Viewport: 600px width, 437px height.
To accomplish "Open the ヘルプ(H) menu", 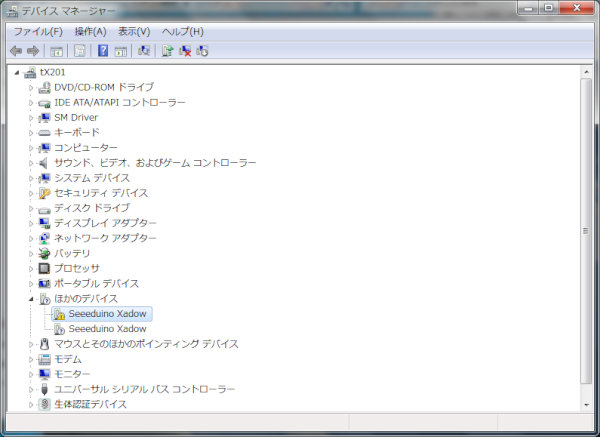I will point(182,32).
